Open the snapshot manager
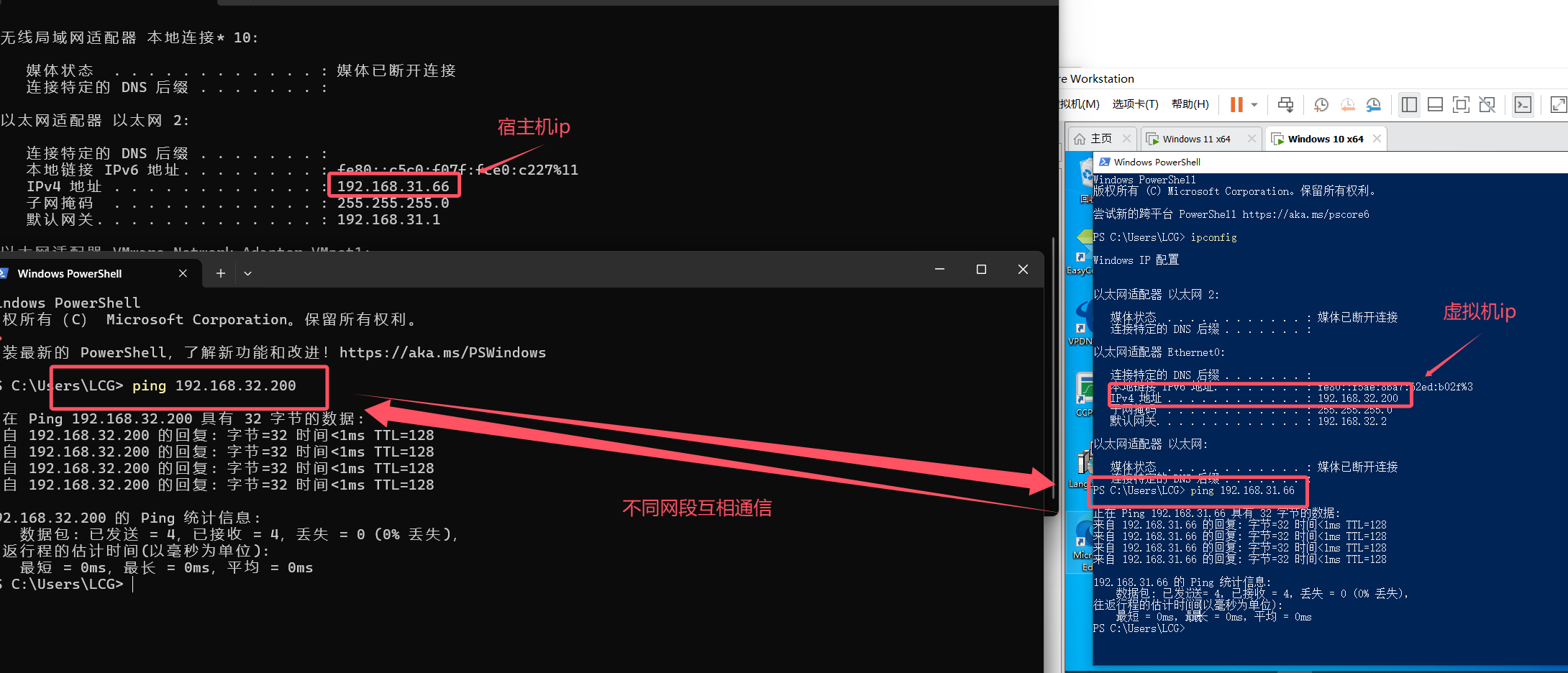 click(1373, 105)
